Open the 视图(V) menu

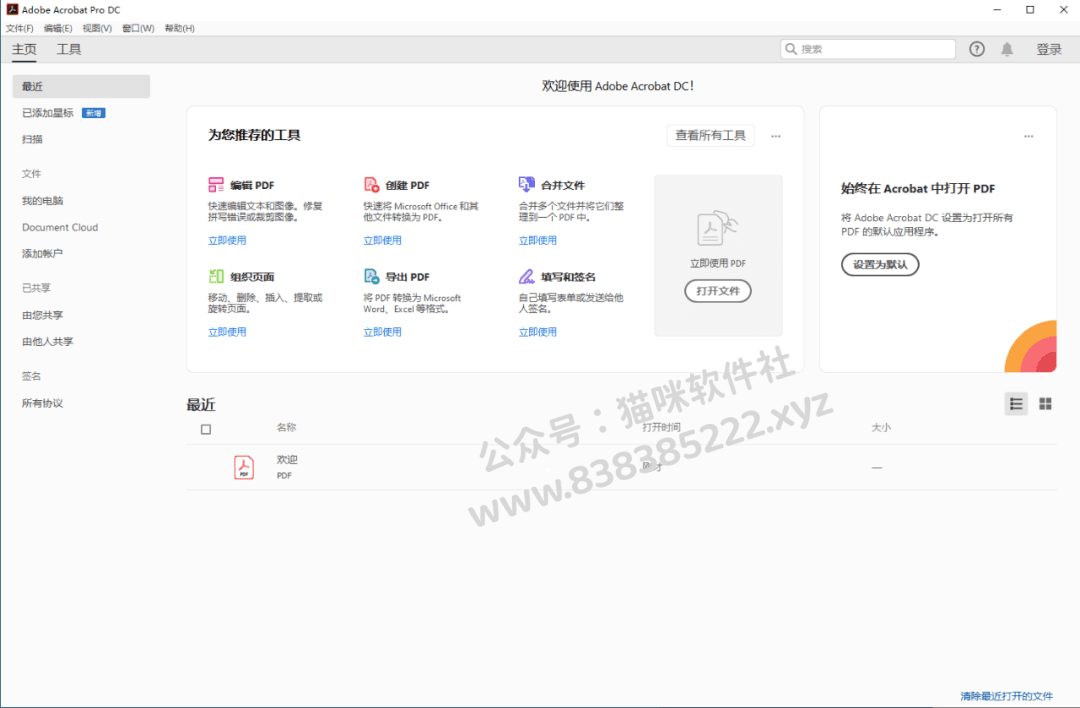(x=97, y=28)
